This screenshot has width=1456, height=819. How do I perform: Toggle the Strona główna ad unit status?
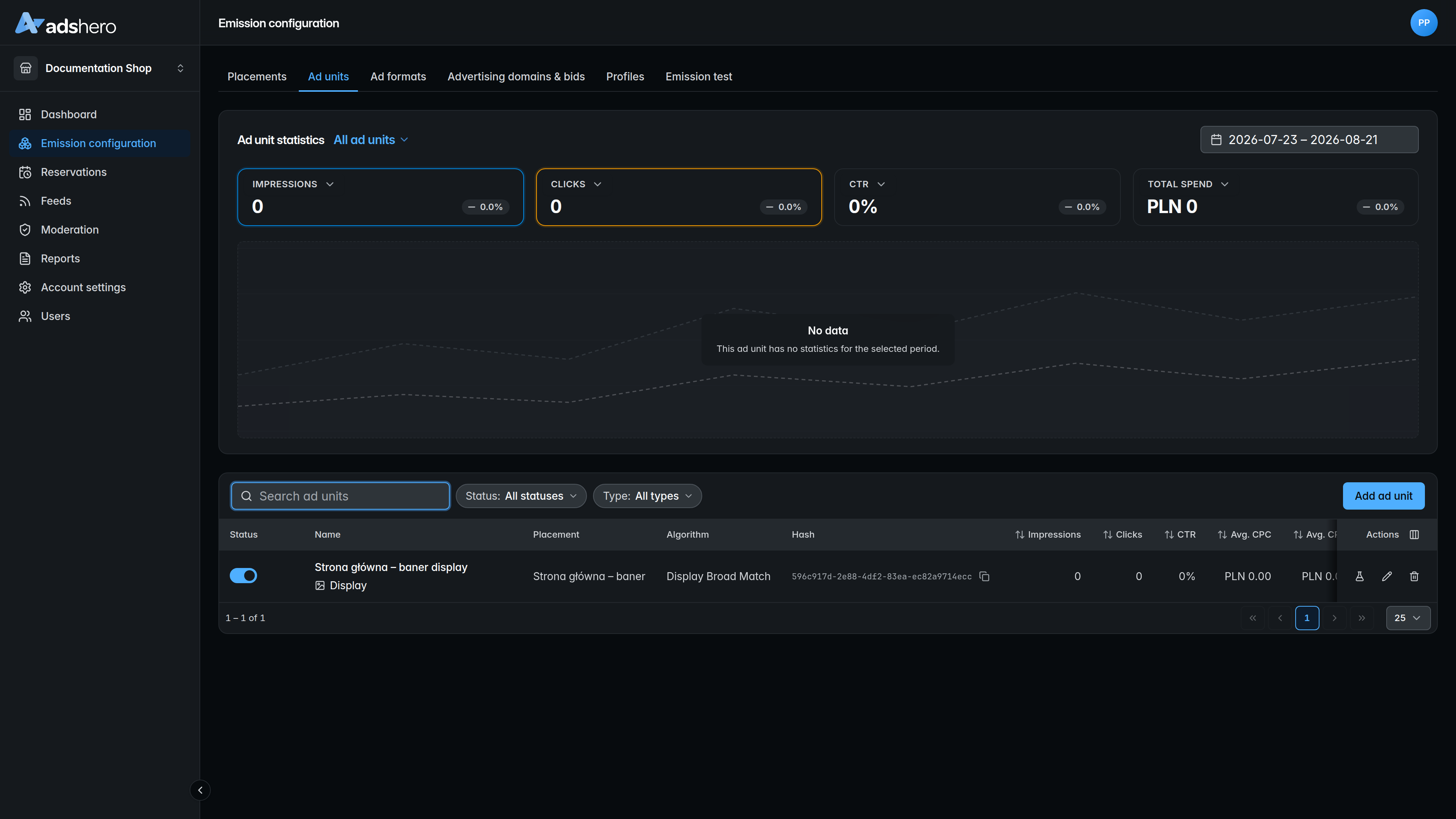[243, 576]
